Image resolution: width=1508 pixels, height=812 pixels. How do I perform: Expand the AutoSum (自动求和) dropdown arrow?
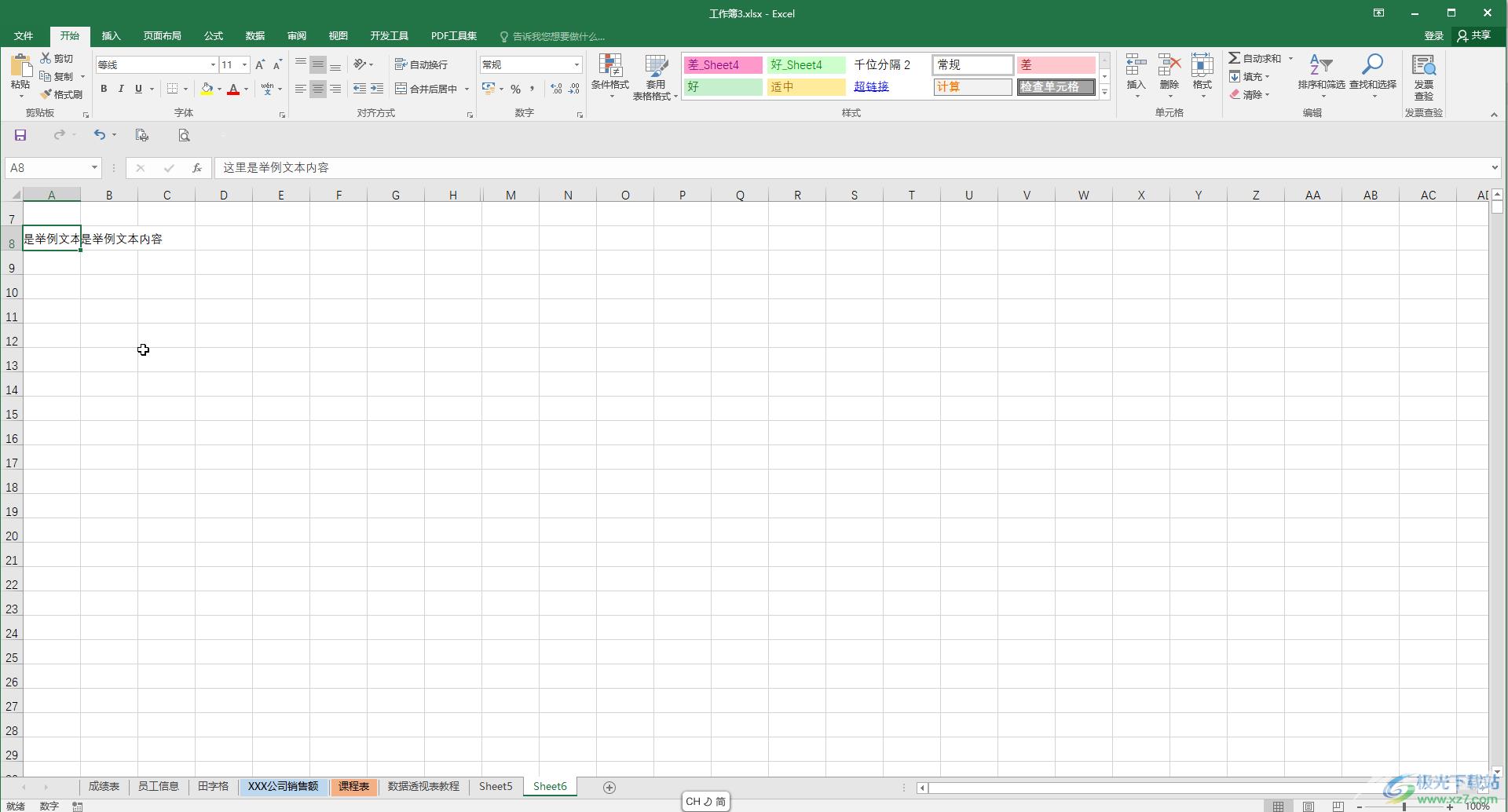(1290, 58)
